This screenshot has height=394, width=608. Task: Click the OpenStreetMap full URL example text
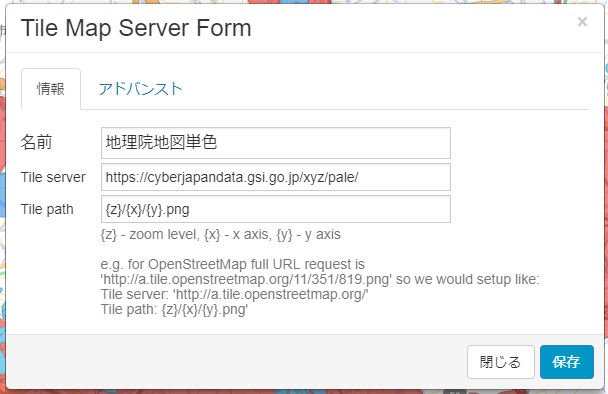coord(233,264)
